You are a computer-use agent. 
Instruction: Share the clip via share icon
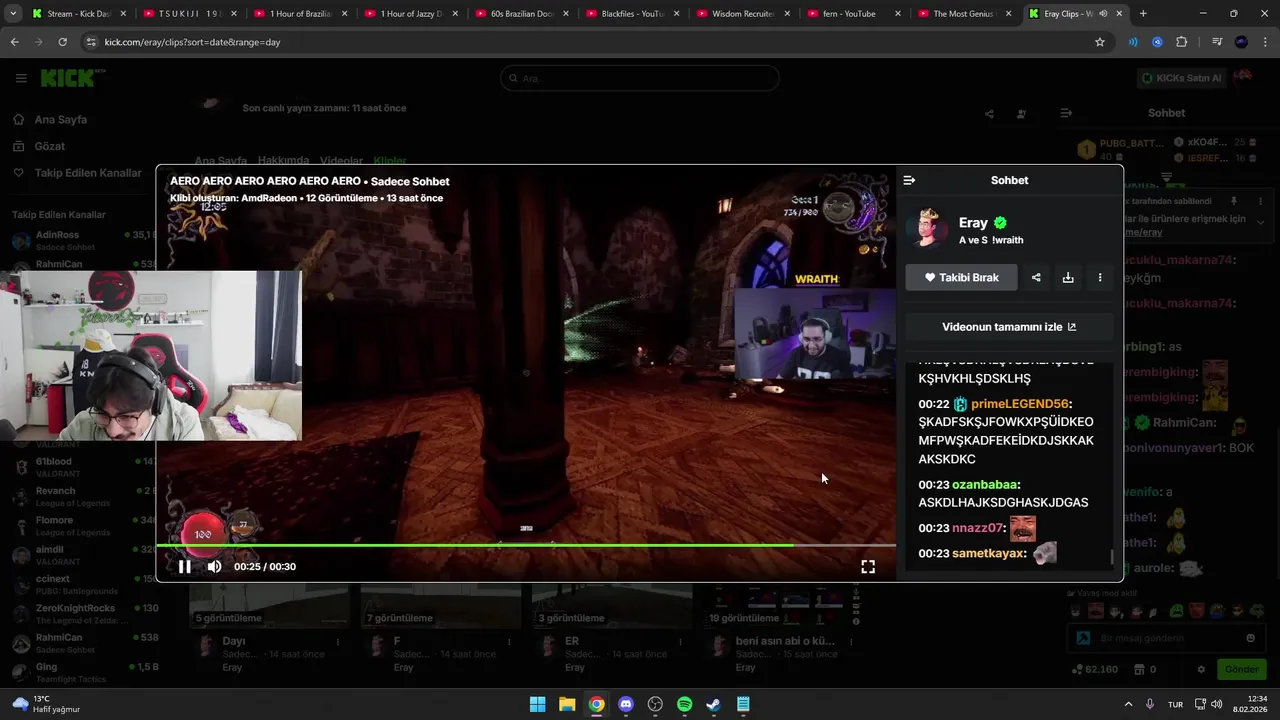click(1036, 278)
